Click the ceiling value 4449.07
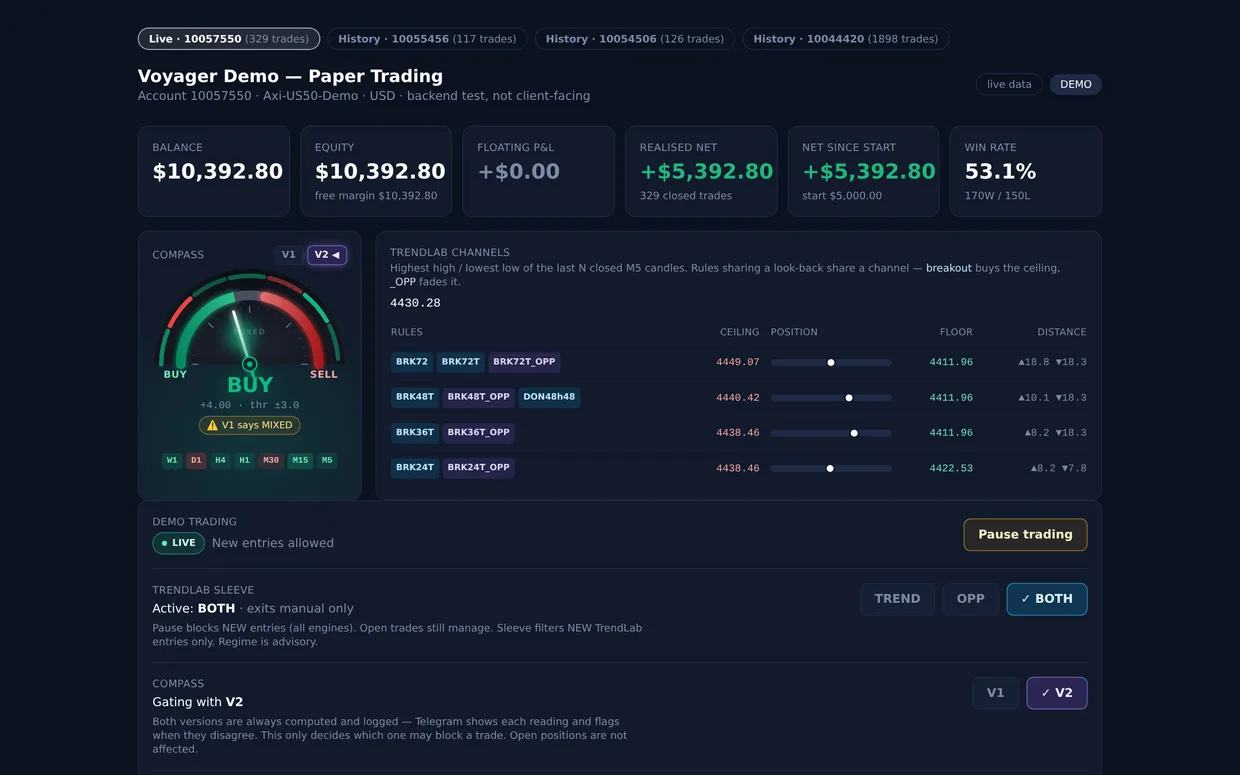The image size is (1240, 775). 738,362
